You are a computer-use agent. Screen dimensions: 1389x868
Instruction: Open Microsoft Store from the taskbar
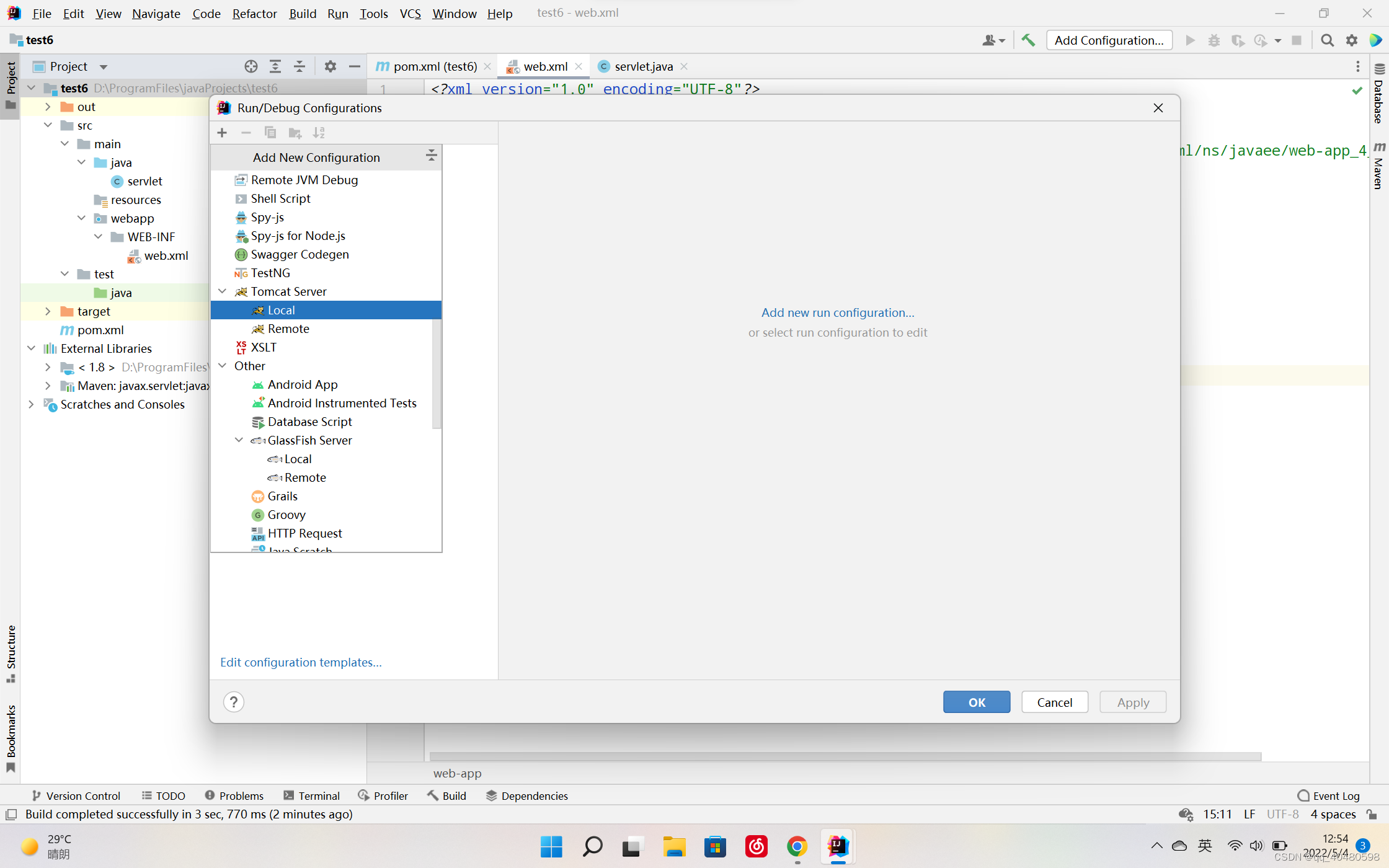[x=715, y=846]
